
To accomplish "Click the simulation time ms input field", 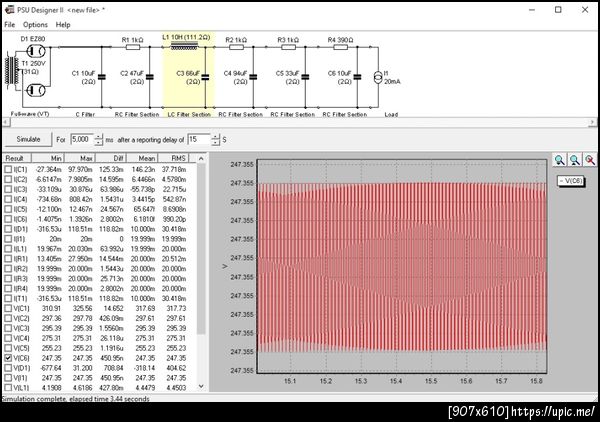I will pos(82,139).
